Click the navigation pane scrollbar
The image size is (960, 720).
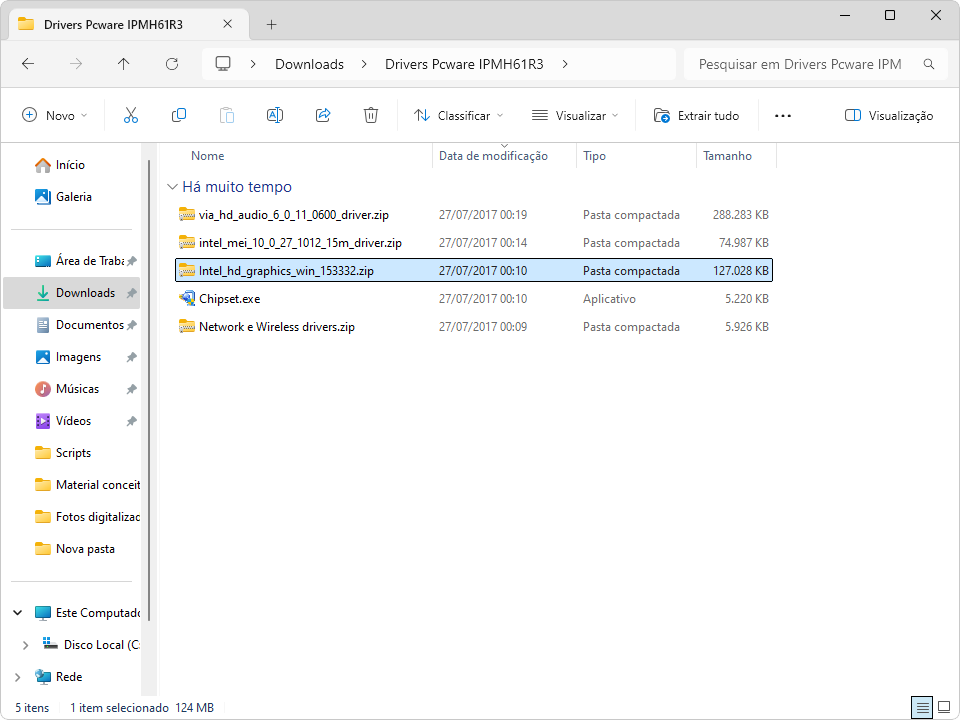click(x=148, y=390)
